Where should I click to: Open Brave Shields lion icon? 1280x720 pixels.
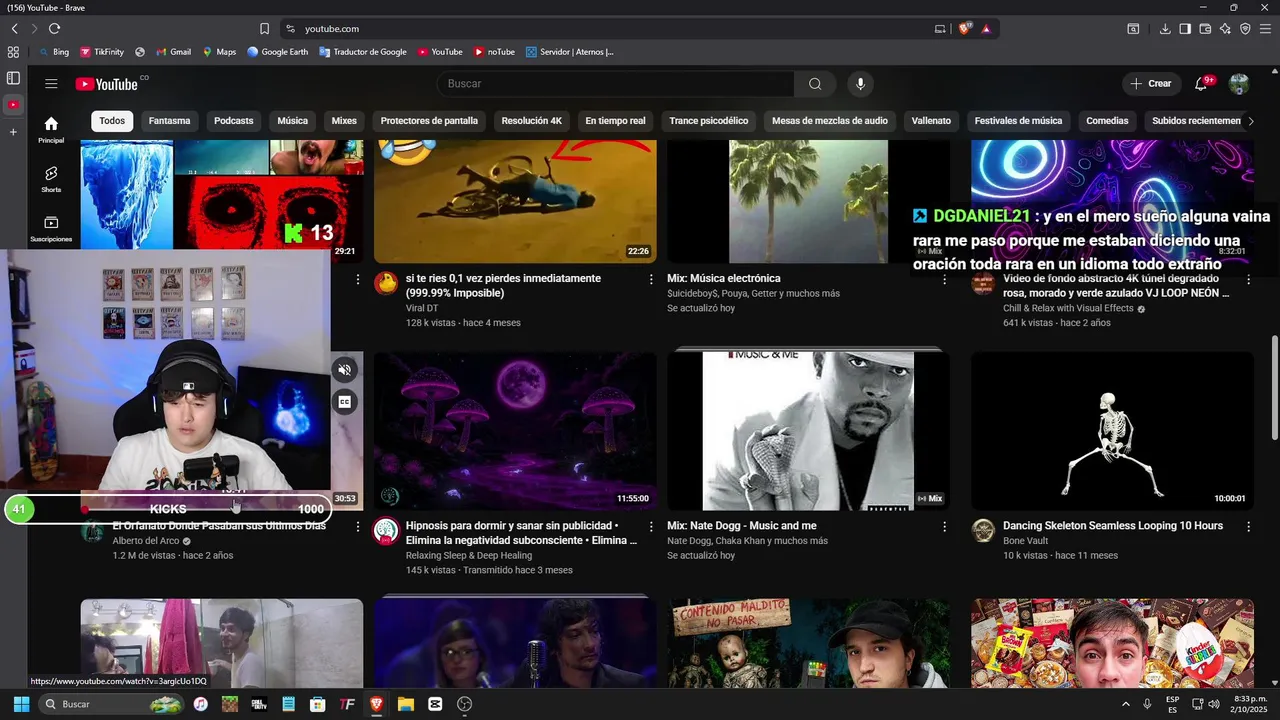pyautogui.click(x=964, y=29)
